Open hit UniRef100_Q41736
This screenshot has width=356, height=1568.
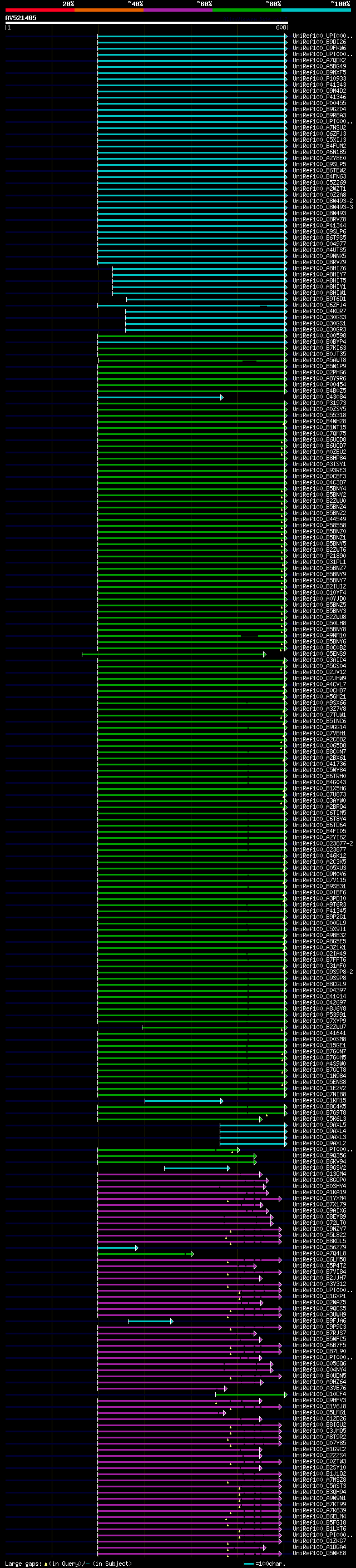(319, 764)
